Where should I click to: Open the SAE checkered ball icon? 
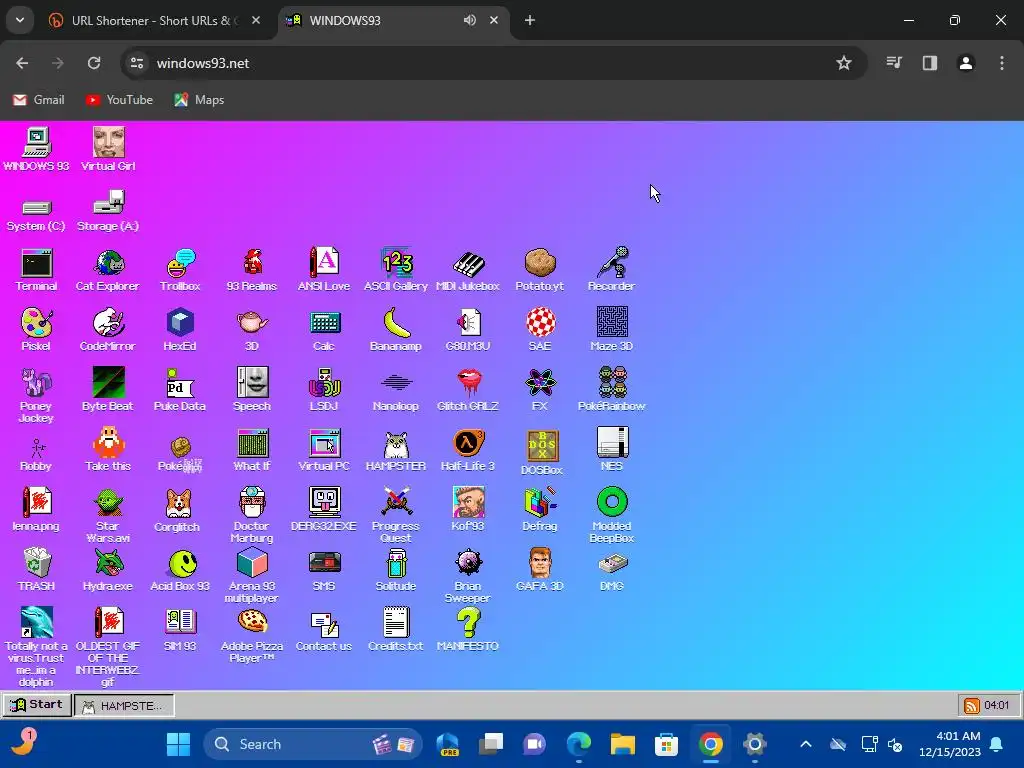click(540, 330)
